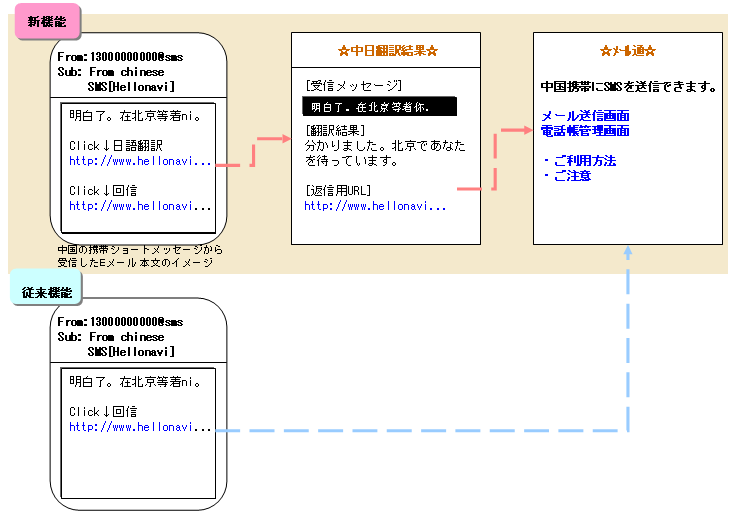Click the caption 中国の携帯ショートメッセージから
The height and width of the screenshot is (518, 740).
pyautogui.click(x=140, y=250)
